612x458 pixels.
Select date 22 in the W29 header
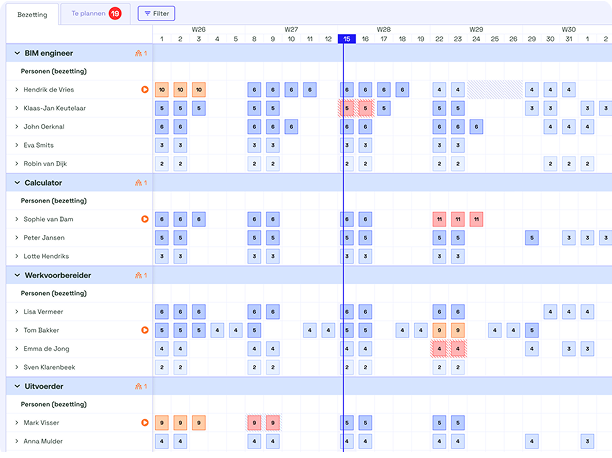pos(439,39)
